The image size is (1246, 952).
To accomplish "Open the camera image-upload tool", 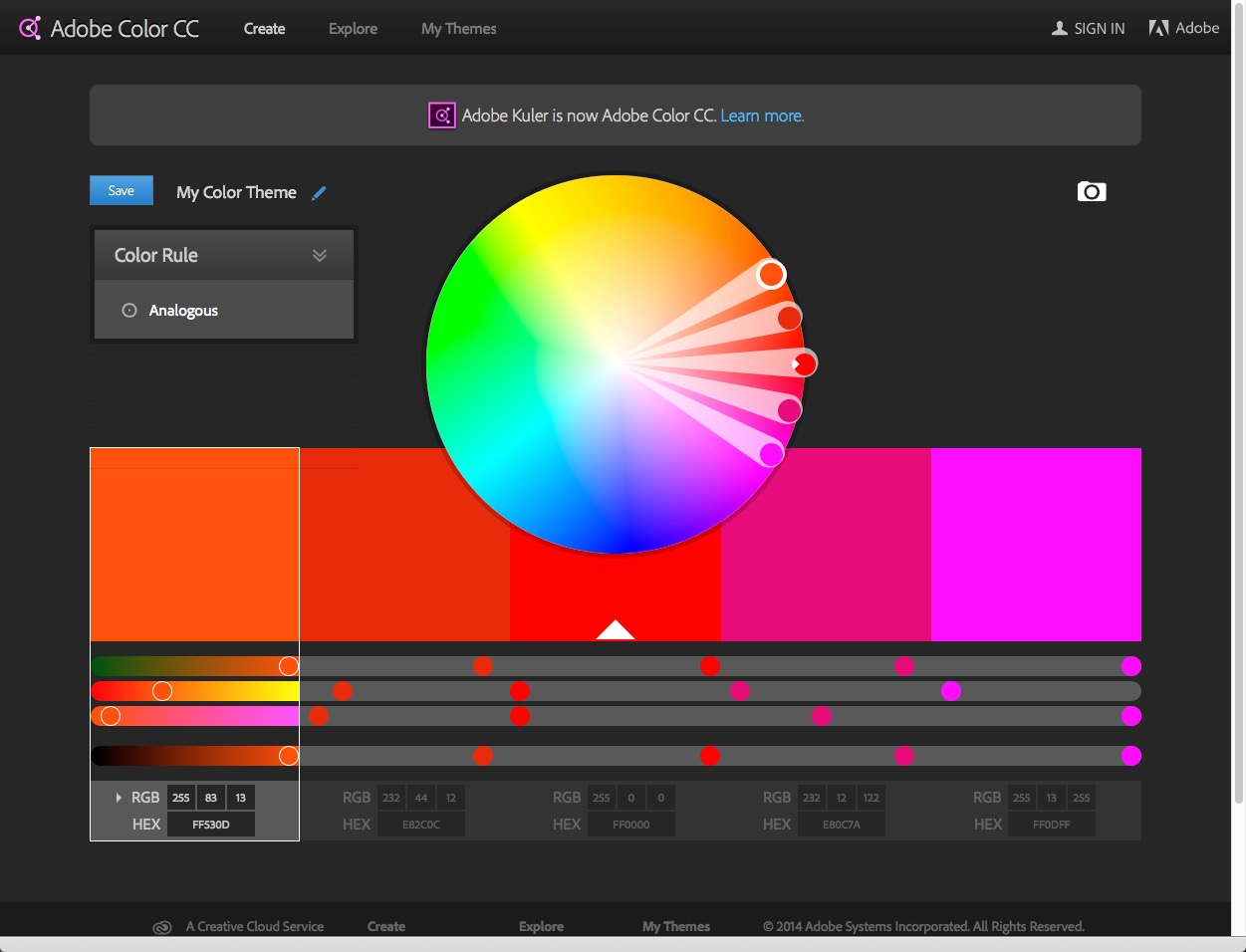I will (x=1092, y=191).
